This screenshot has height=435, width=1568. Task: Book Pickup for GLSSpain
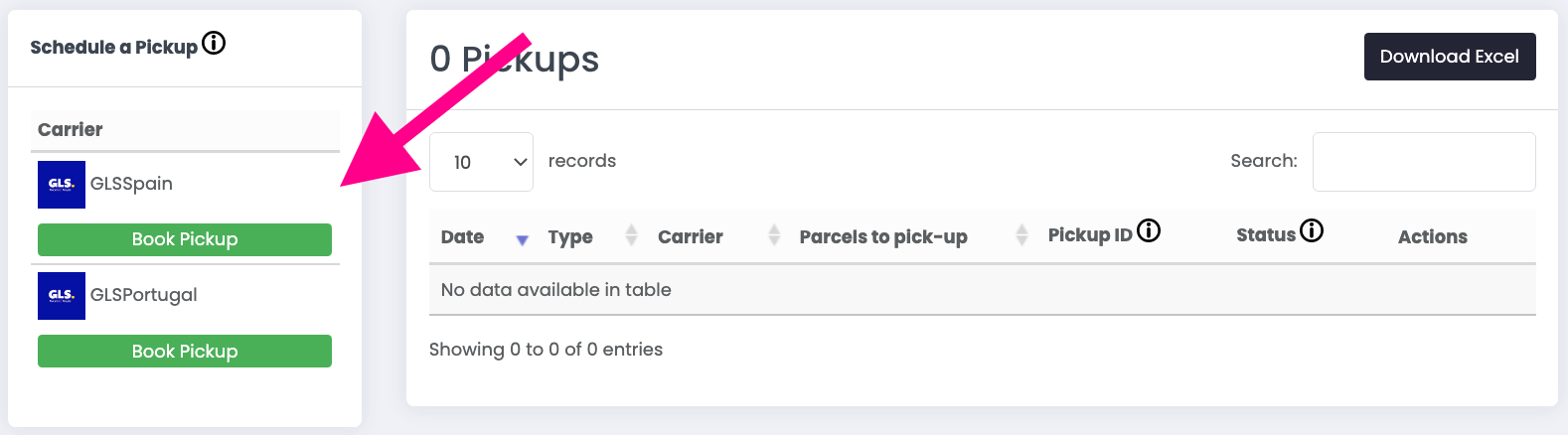point(185,239)
